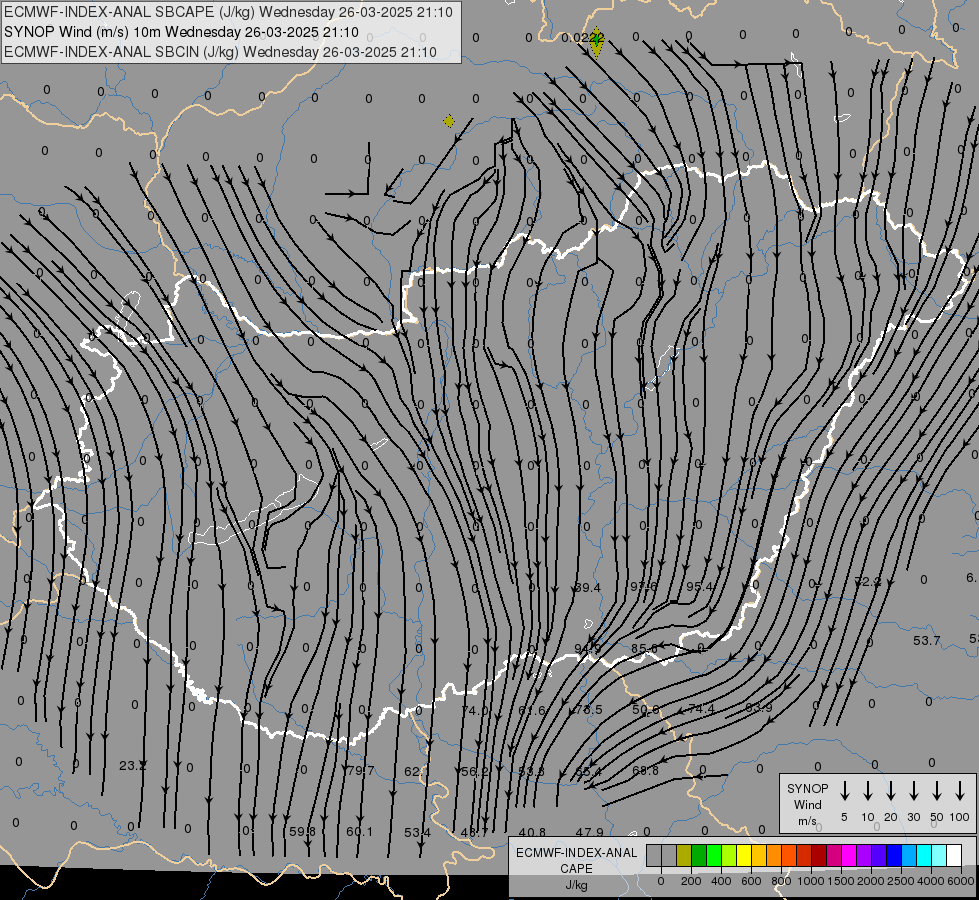Pick the dark green CAPE swatch
The height and width of the screenshot is (900, 979).
coord(699,856)
